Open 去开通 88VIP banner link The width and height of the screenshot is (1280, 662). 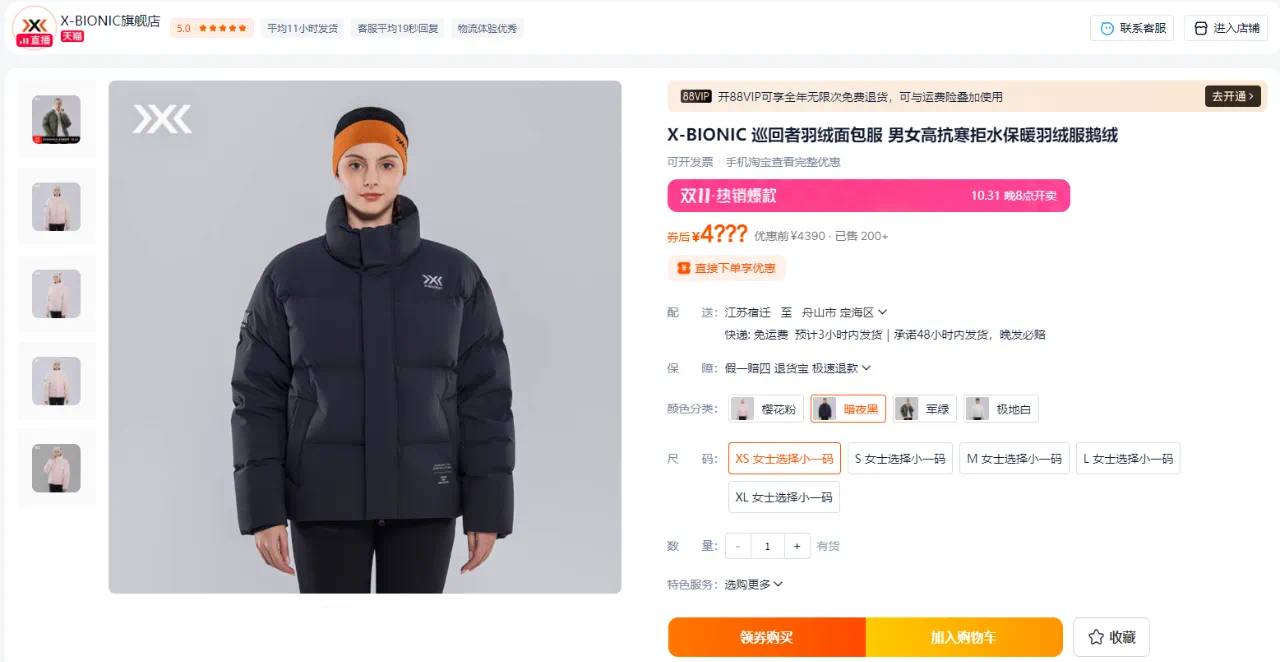(1233, 97)
